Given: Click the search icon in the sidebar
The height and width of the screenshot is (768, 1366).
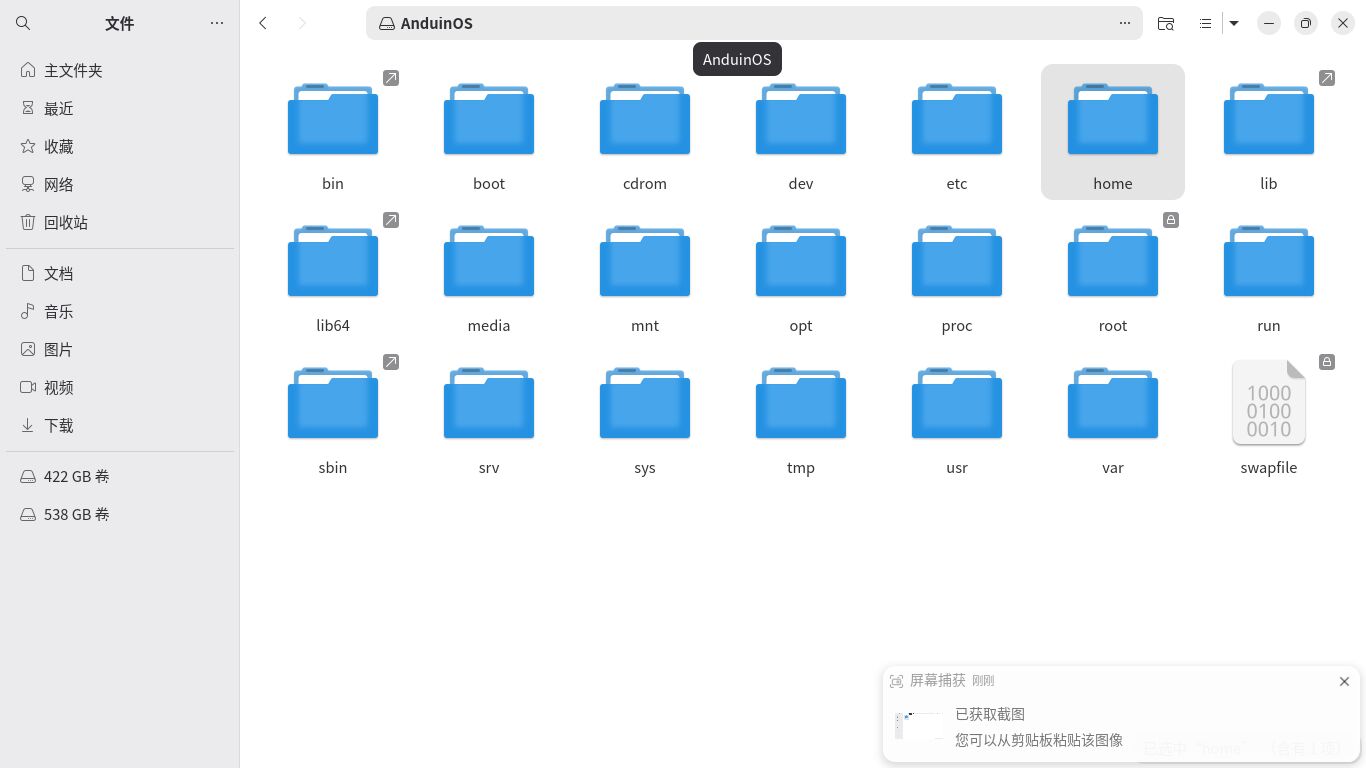Looking at the screenshot, I should point(23,23).
